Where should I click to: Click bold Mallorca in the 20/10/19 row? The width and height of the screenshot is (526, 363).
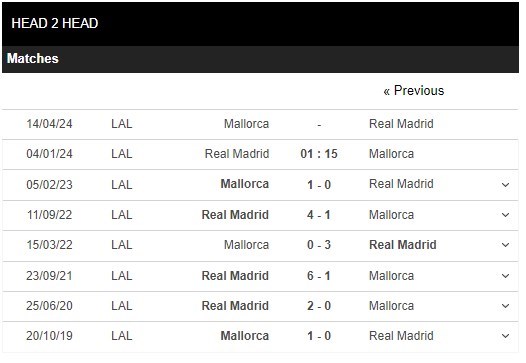pos(245,336)
